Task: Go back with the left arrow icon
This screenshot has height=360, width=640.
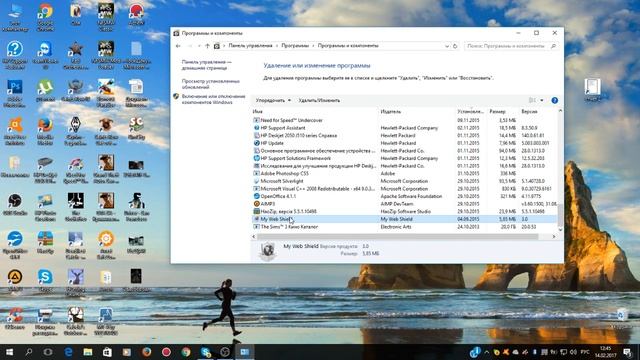Action: (x=178, y=46)
